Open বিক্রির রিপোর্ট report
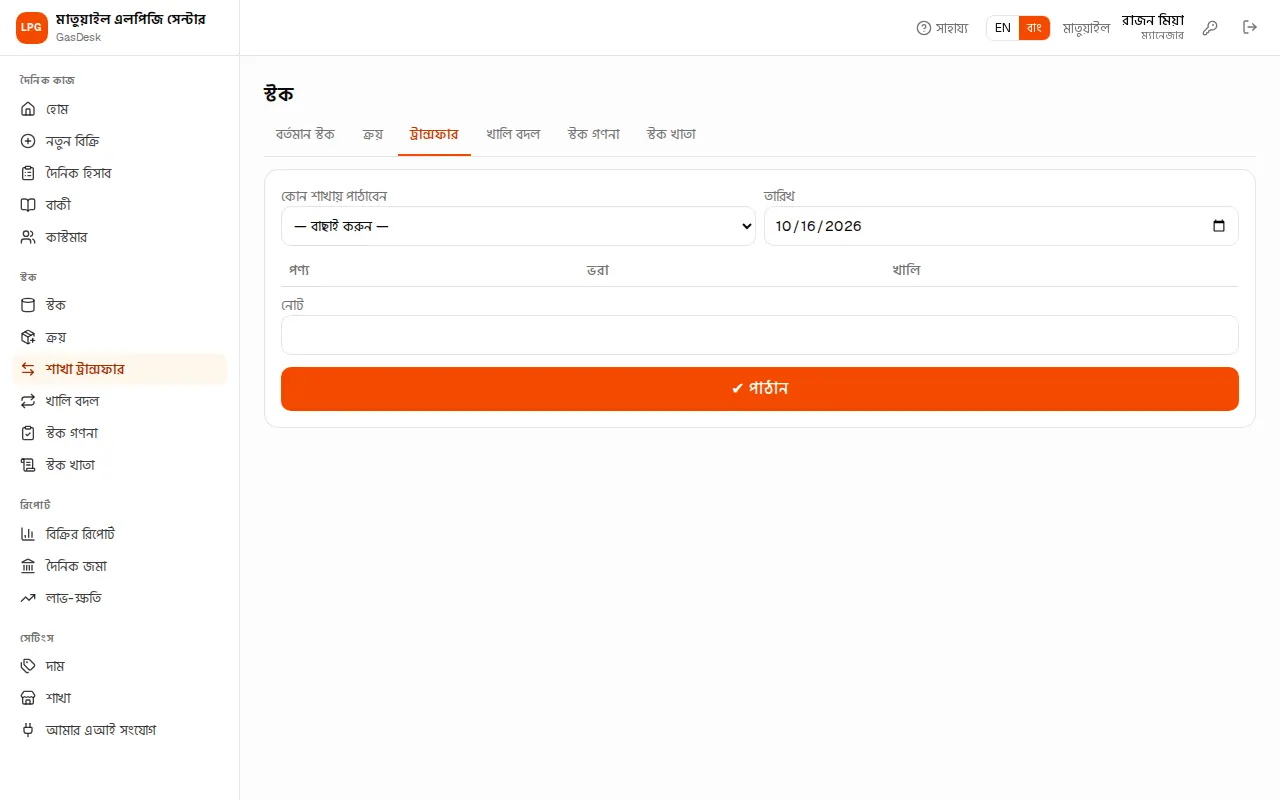This screenshot has width=1280, height=800. point(120,534)
